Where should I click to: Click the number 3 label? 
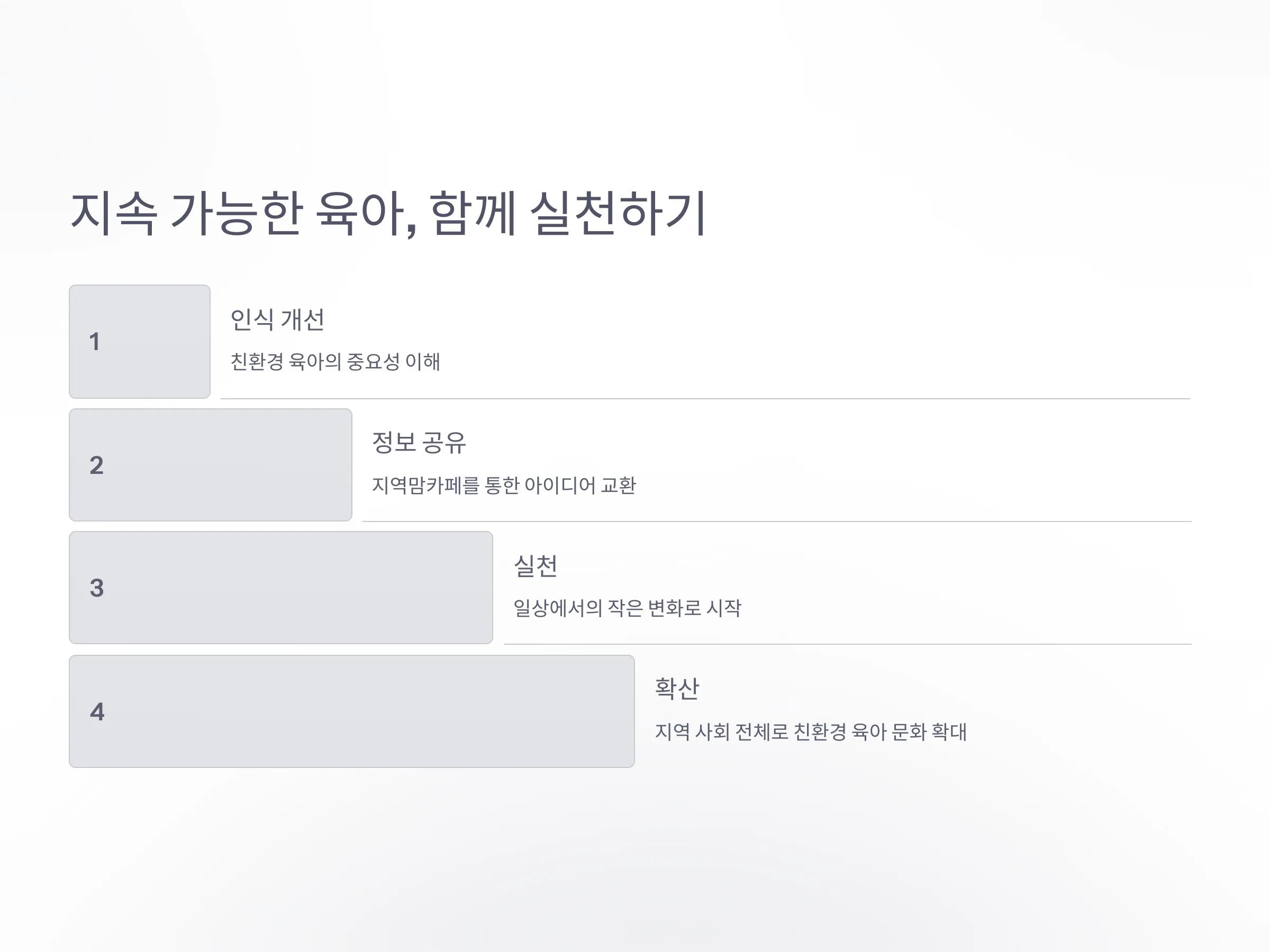click(x=96, y=588)
